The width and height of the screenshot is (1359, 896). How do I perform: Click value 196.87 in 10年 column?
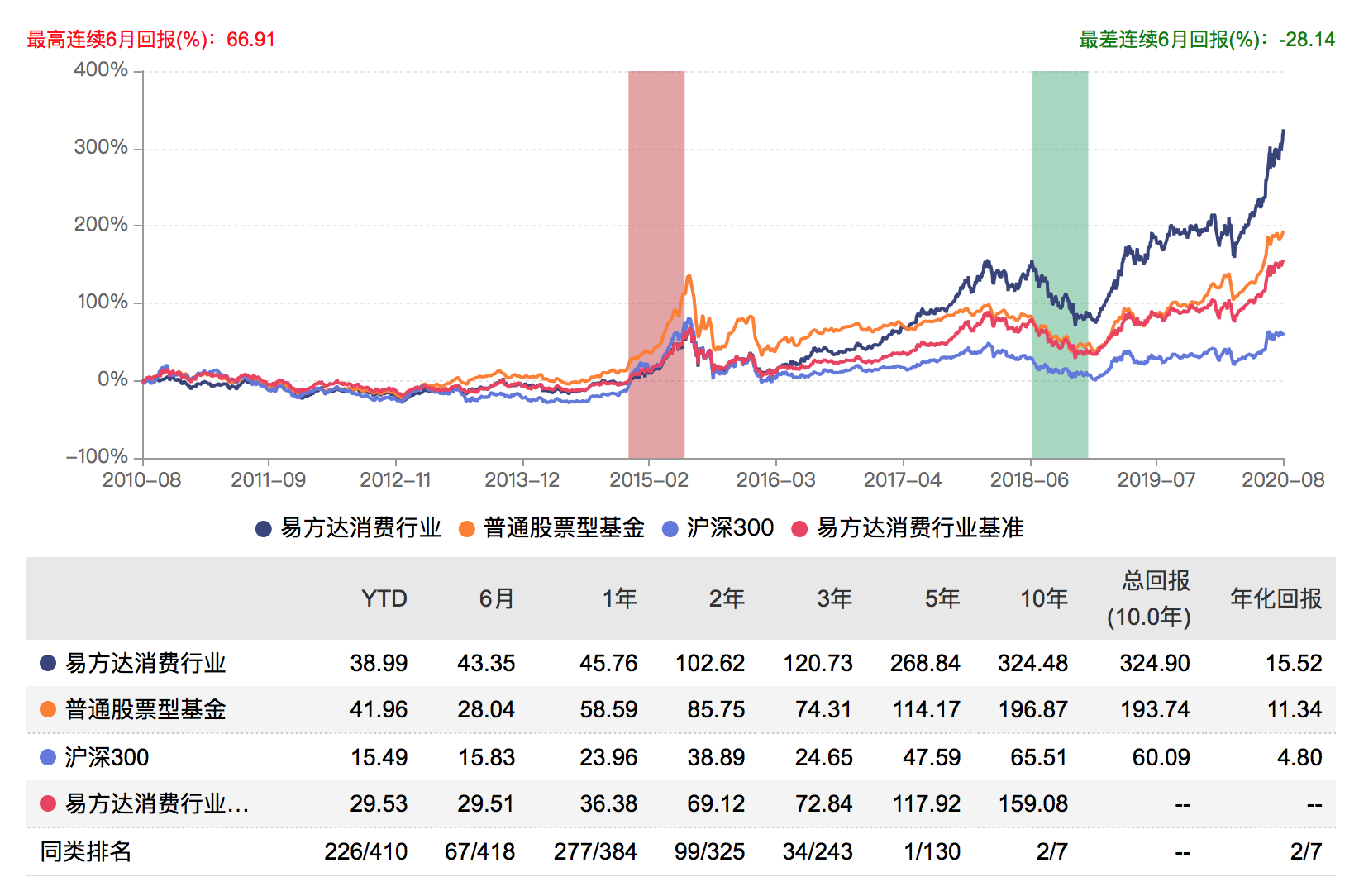click(1032, 709)
